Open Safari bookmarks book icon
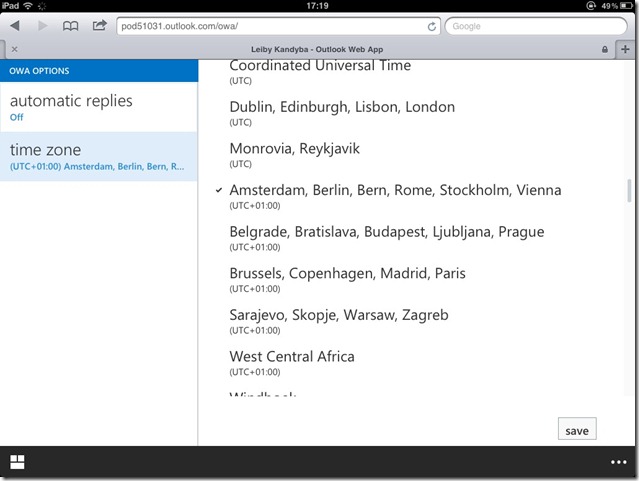The width and height of the screenshot is (639, 481). 71,26
